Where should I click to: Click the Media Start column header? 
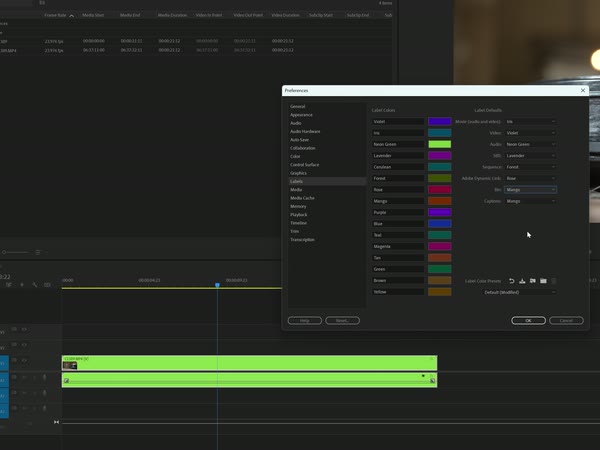[x=93, y=15]
